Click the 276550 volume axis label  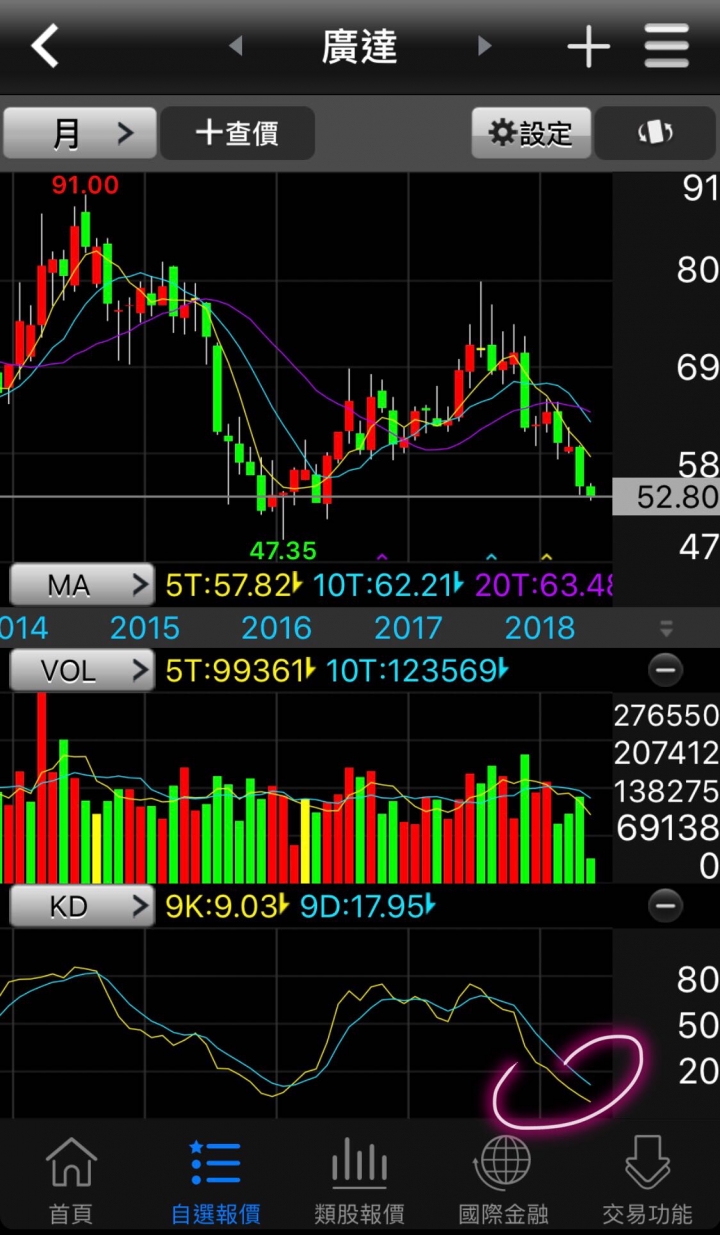(x=666, y=715)
